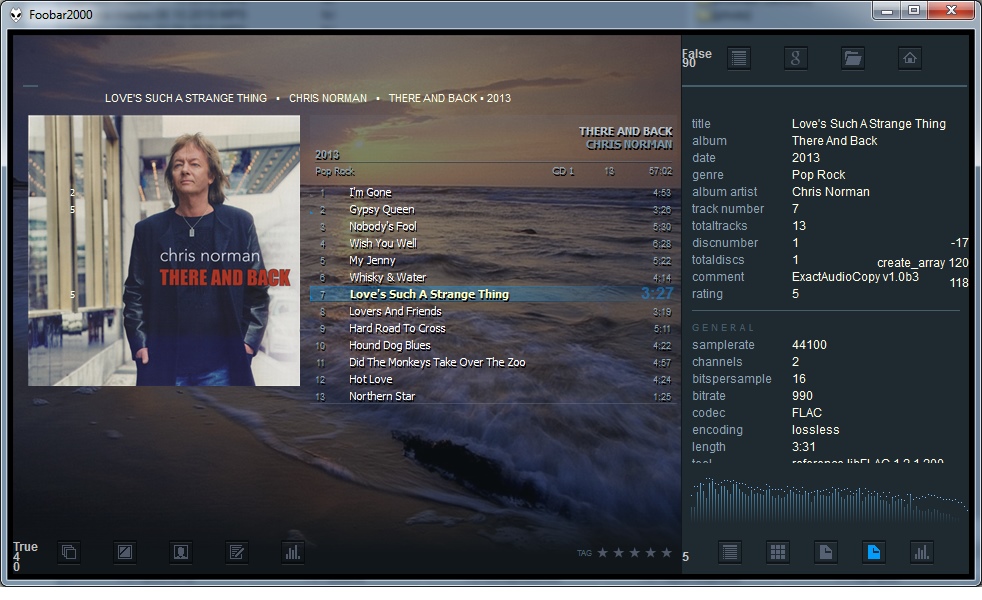Set rating with the fifth star
982x600 pixels.
tap(666, 553)
